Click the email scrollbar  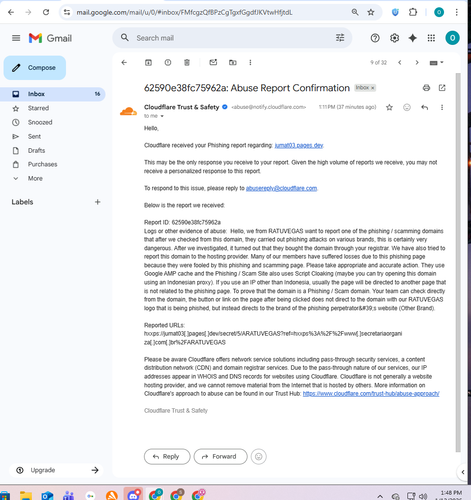(458, 262)
